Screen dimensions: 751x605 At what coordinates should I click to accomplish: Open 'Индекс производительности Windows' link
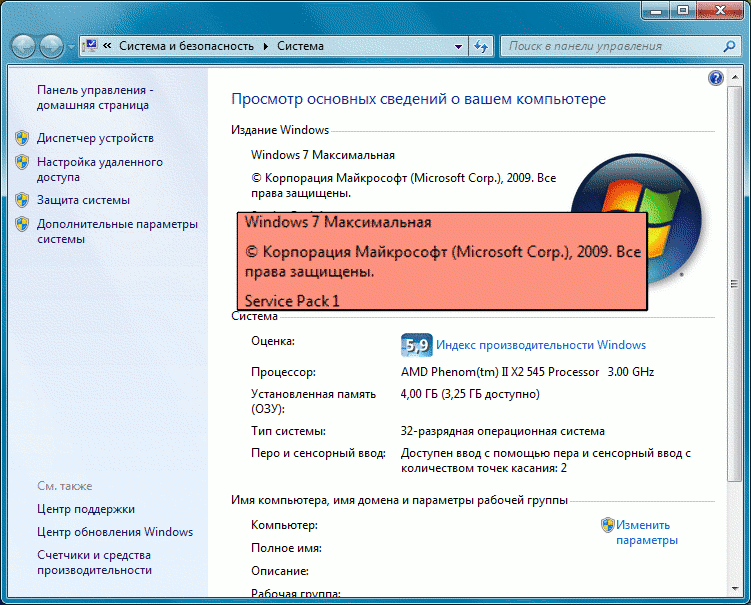click(541, 345)
